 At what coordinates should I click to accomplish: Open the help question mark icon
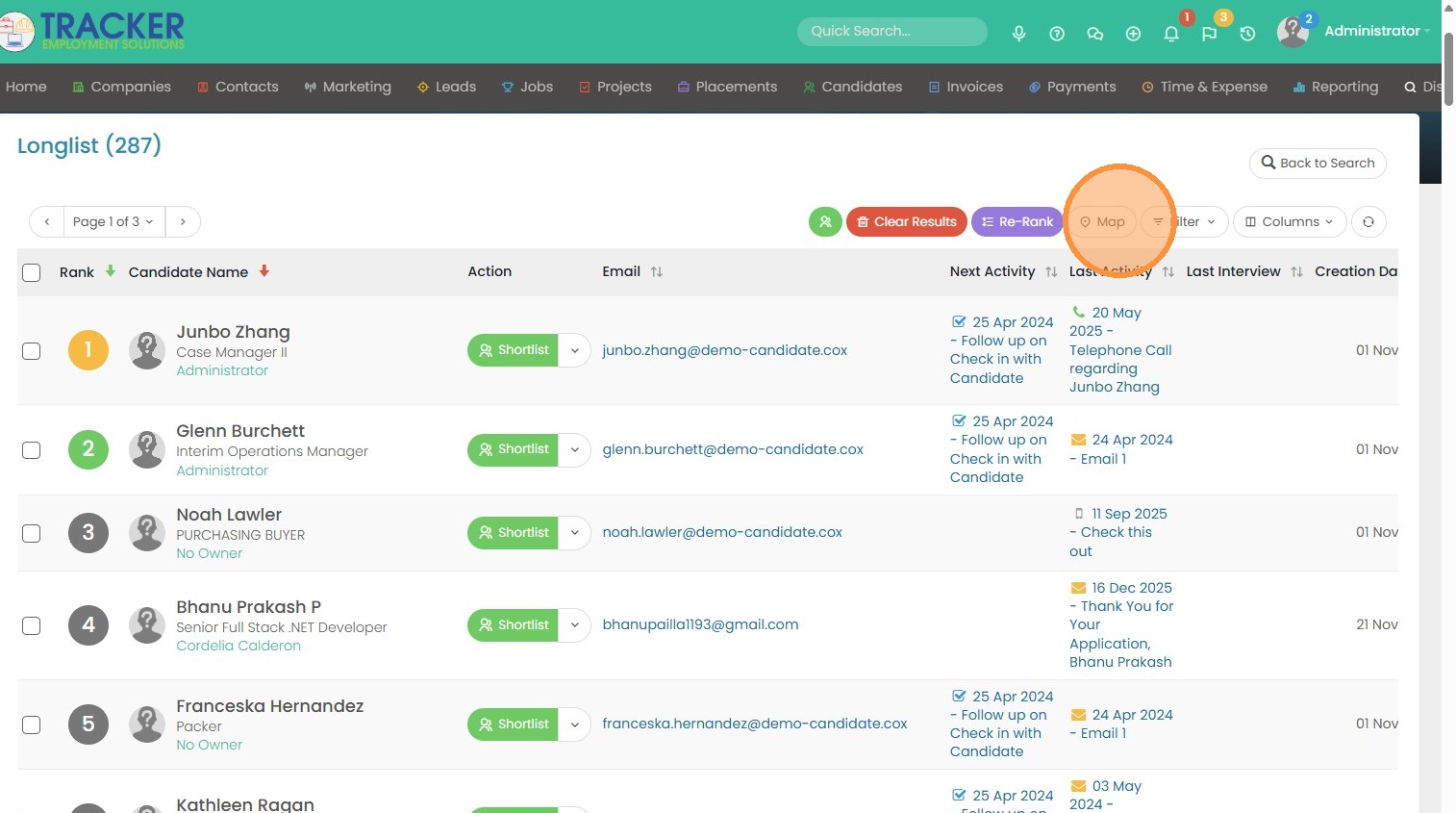click(1057, 34)
